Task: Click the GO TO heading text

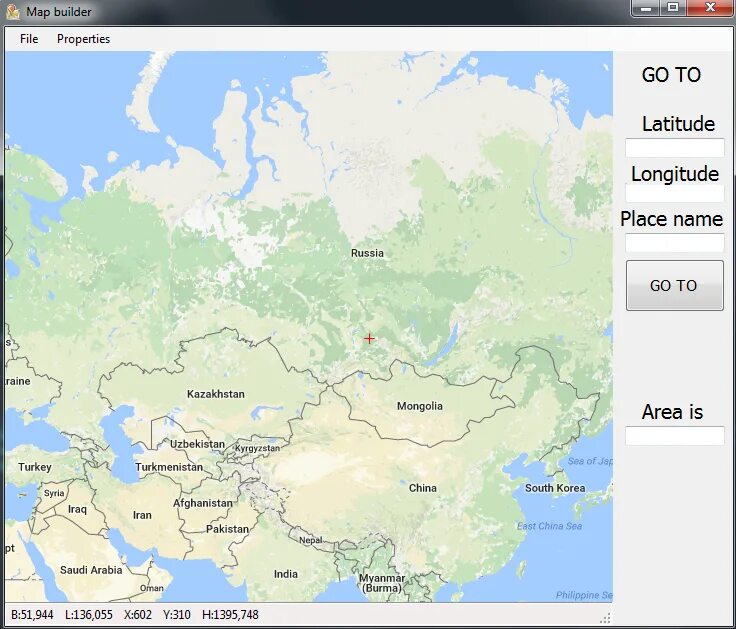Action: pyautogui.click(x=671, y=75)
